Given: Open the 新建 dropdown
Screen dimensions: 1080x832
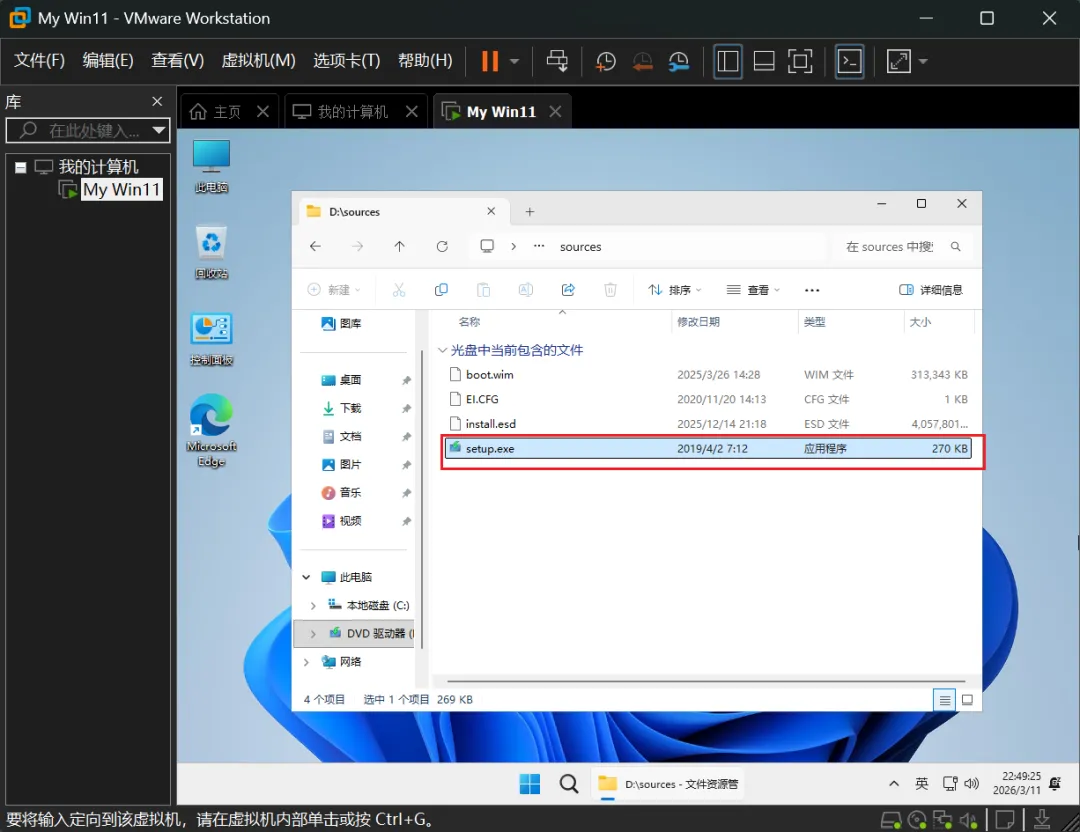Looking at the screenshot, I should 334,290.
